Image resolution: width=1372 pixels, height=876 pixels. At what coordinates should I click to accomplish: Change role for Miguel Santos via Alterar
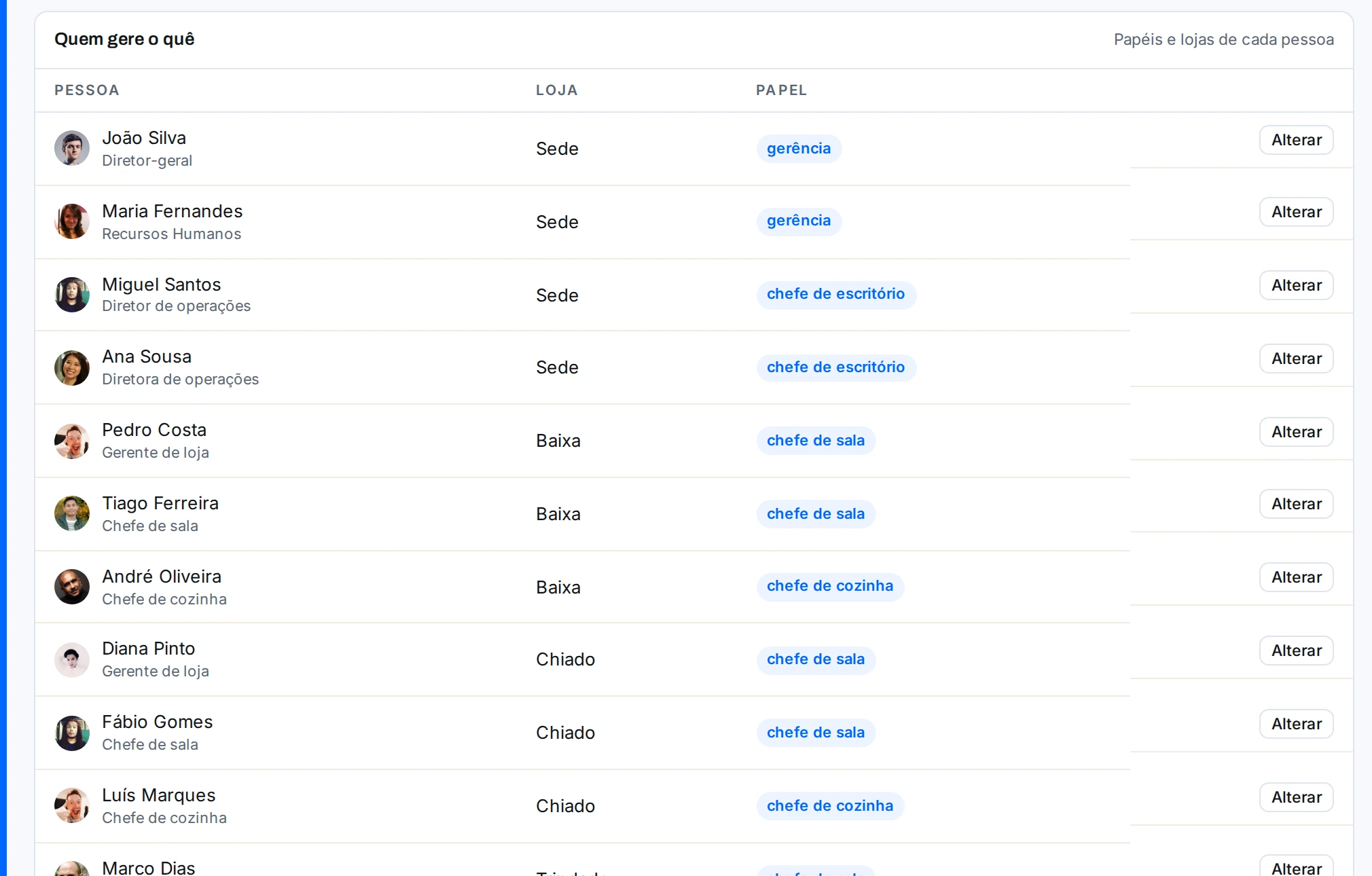pyautogui.click(x=1296, y=285)
